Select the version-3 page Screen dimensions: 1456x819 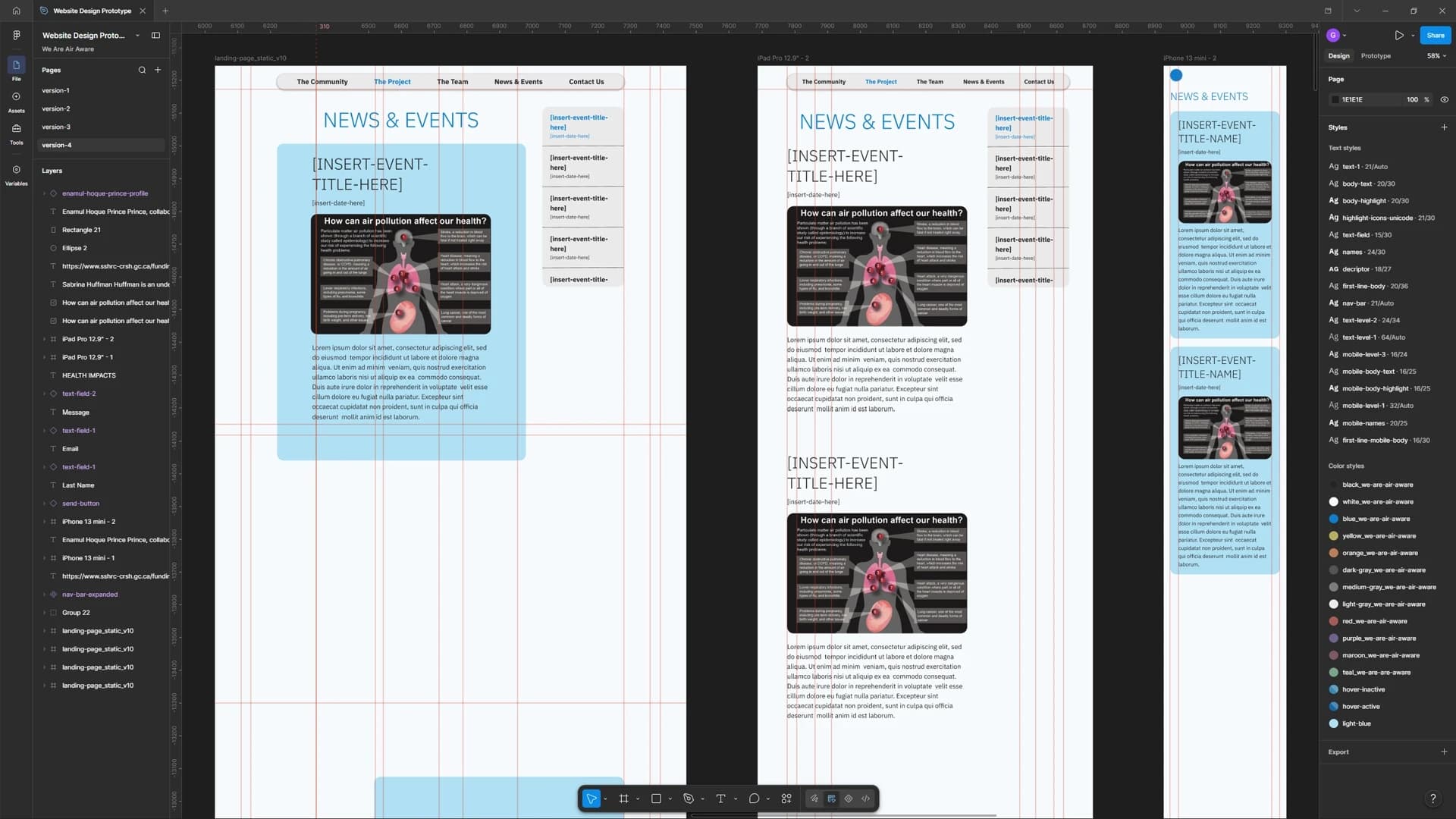tap(101, 127)
